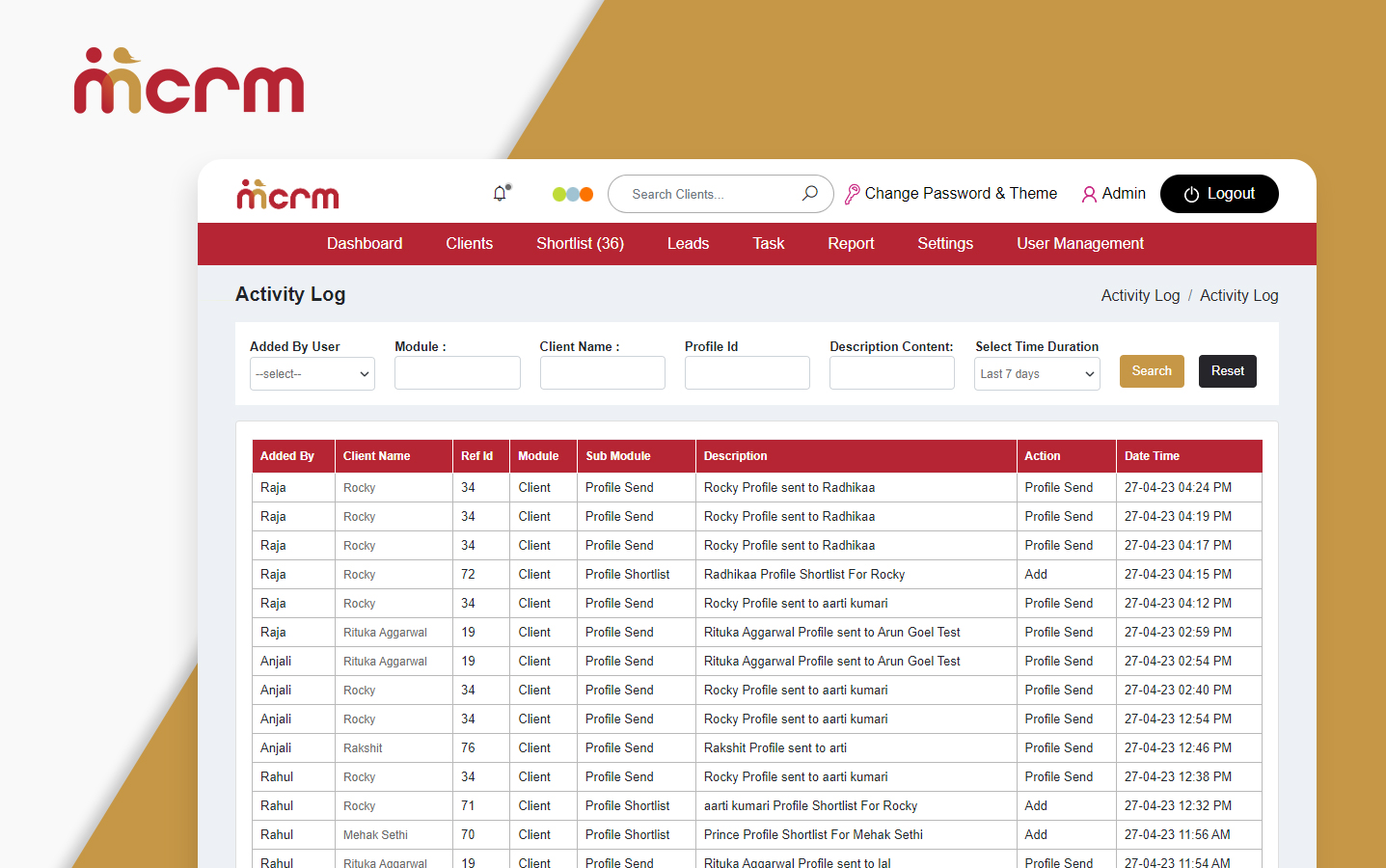Image resolution: width=1386 pixels, height=868 pixels.
Task: Open the Leads menu
Action: 688,243
